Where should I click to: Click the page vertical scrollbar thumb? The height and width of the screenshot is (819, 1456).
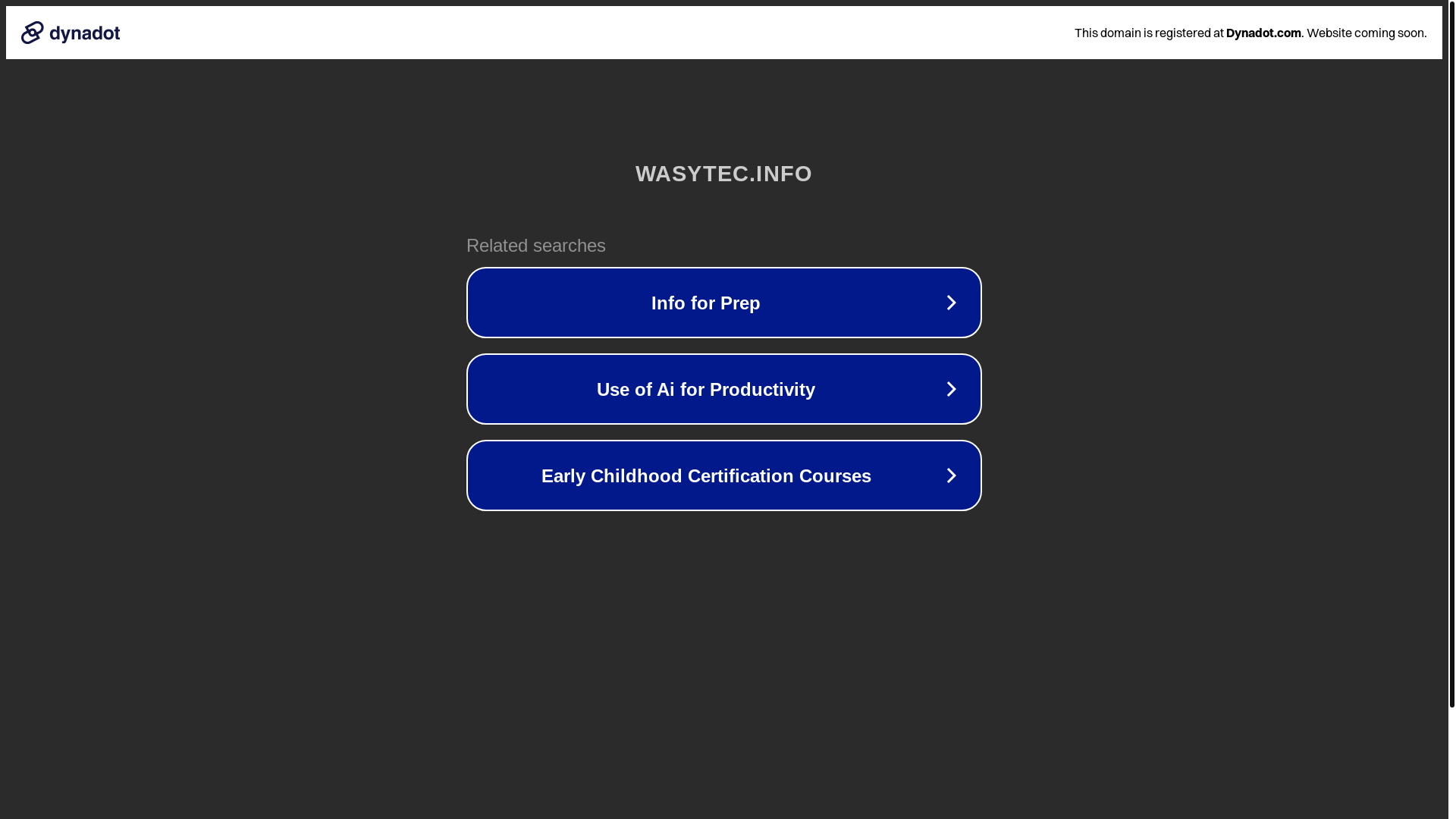[x=1451, y=353]
